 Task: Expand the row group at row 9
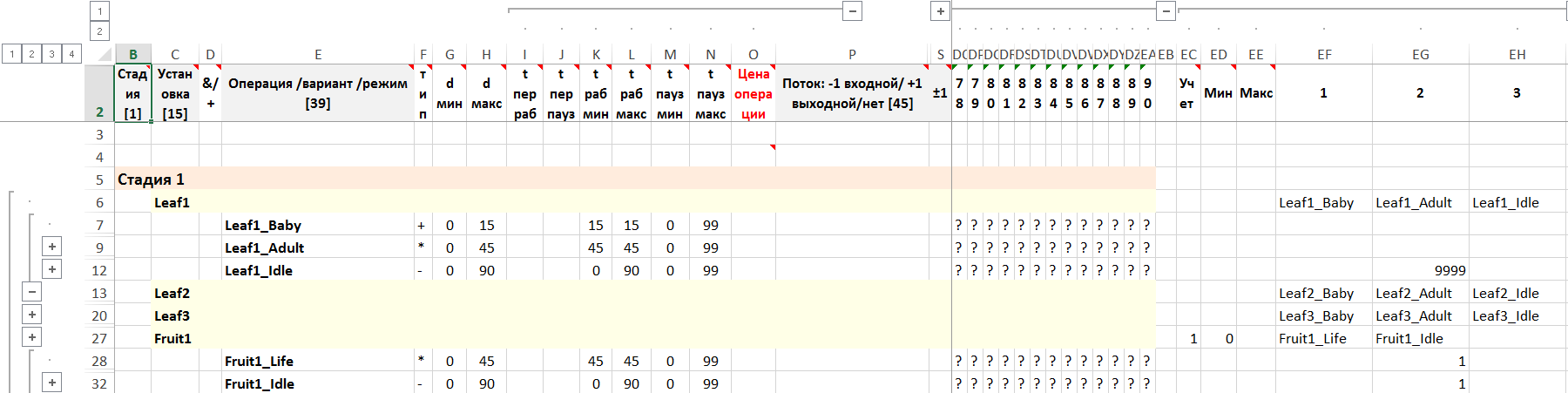[x=52, y=247]
